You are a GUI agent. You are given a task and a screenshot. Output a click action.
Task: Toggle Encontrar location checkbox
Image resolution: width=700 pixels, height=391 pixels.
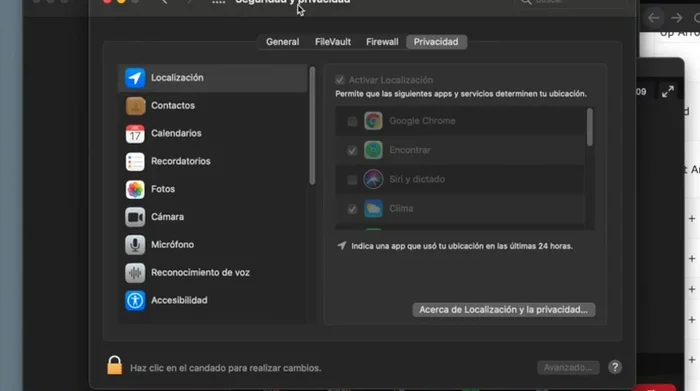click(x=352, y=150)
